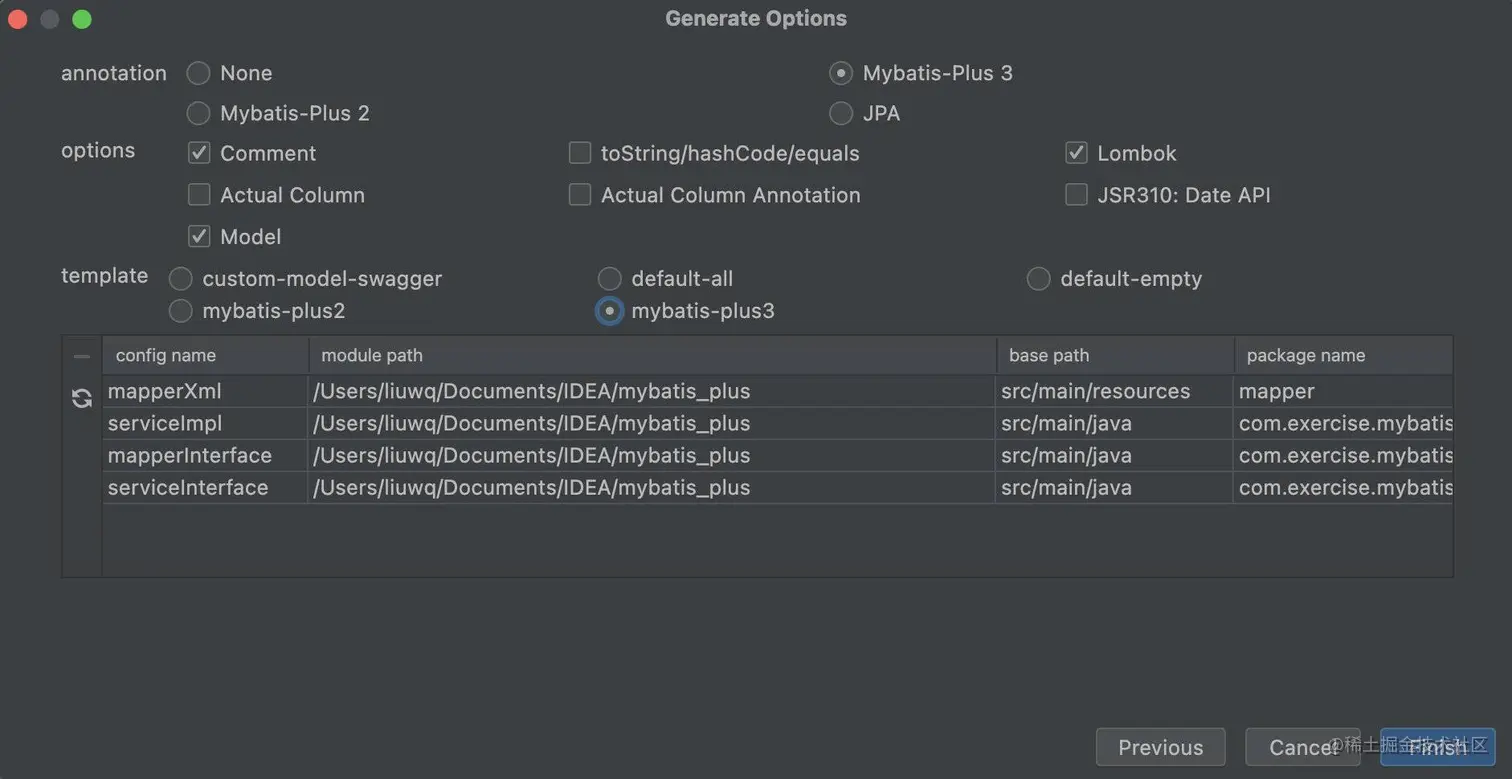Click the mapper package name cell
The width and height of the screenshot is (1512, 779).
1343,391
